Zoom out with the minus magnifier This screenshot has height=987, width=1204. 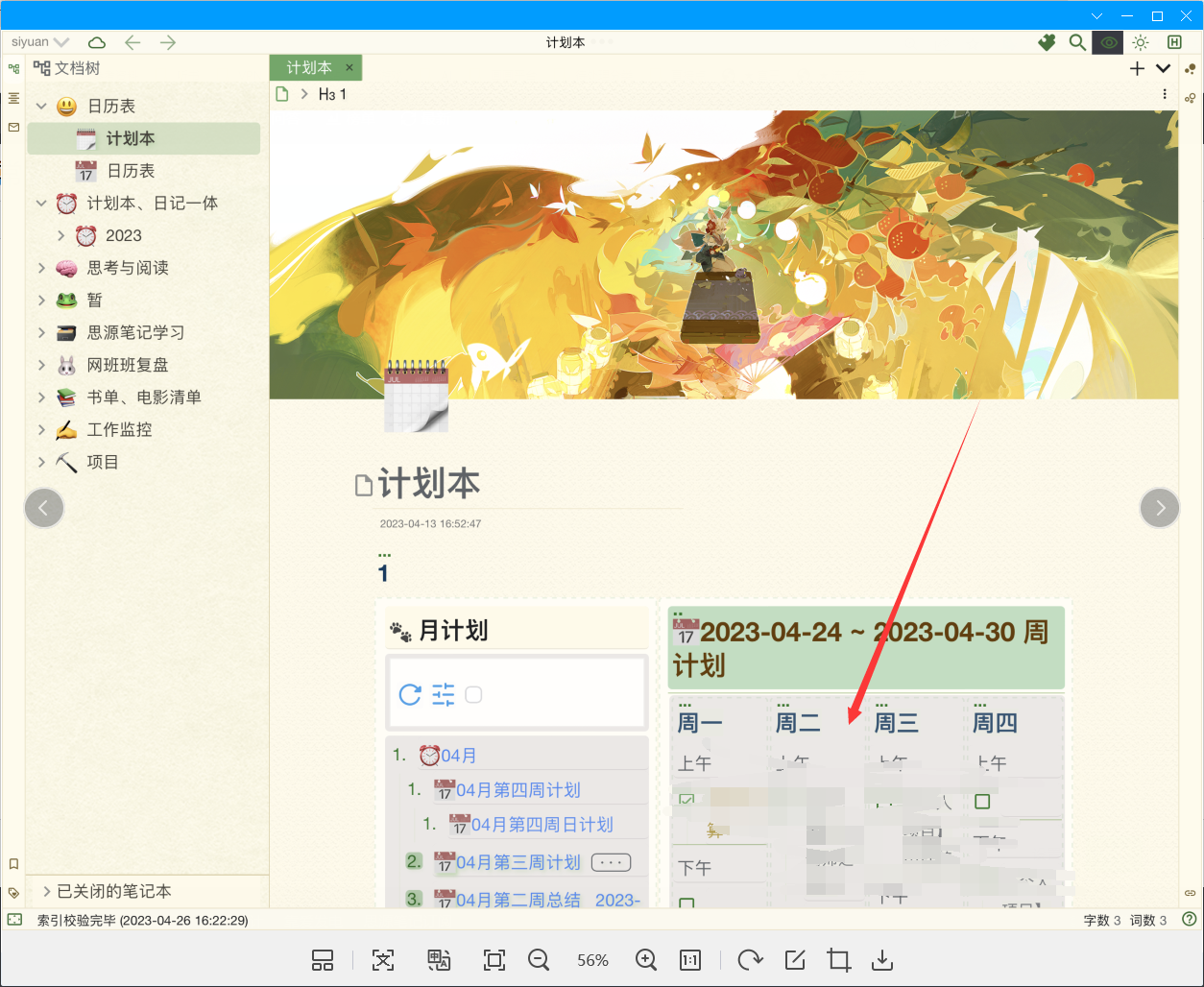[x=539, y=960]
